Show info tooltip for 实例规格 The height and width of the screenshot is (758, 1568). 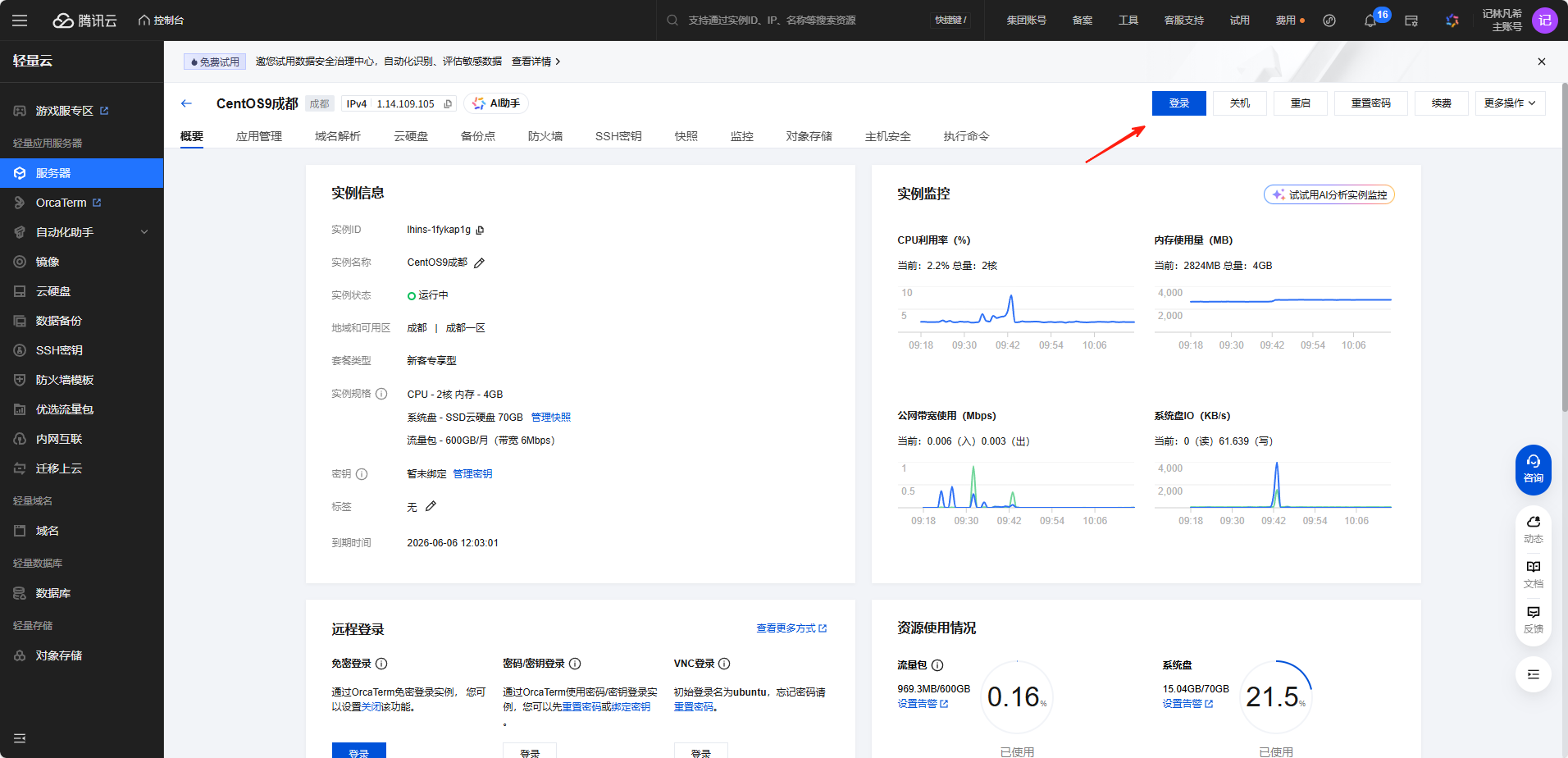point(381,394)
